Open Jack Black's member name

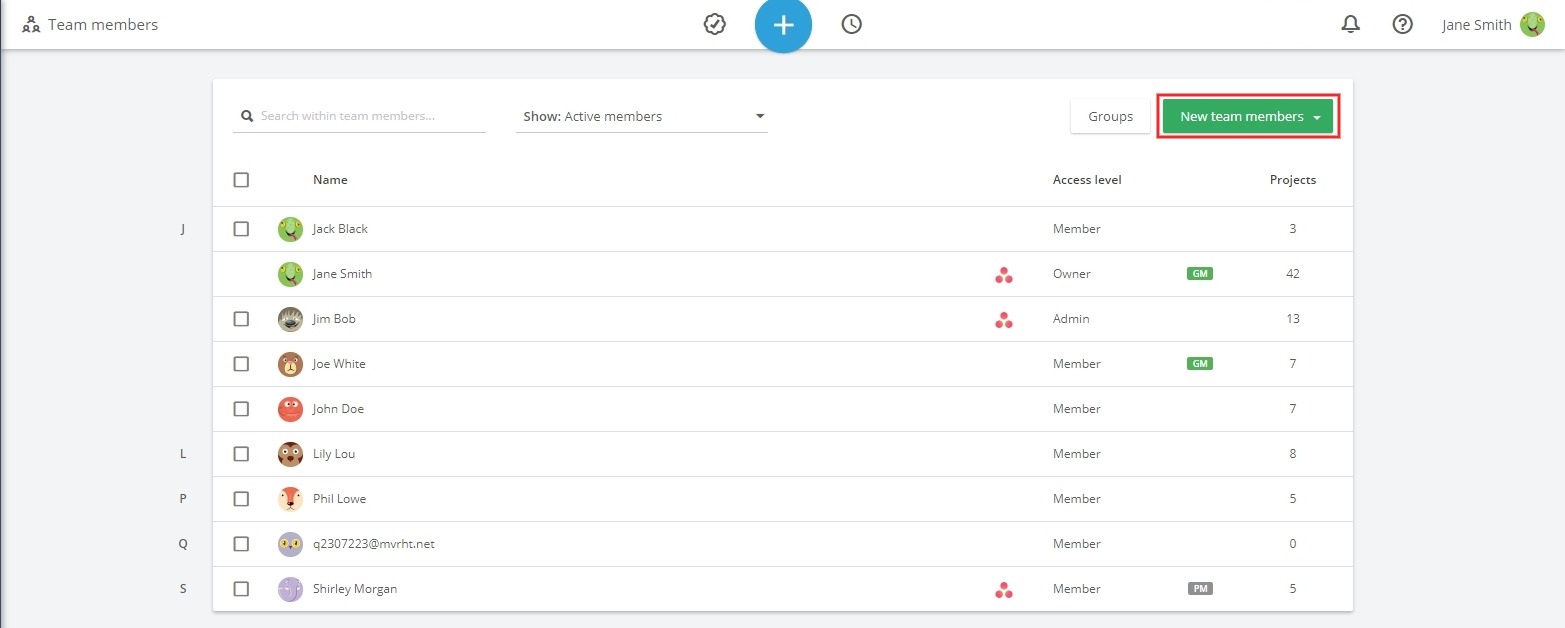coord(340,229)
